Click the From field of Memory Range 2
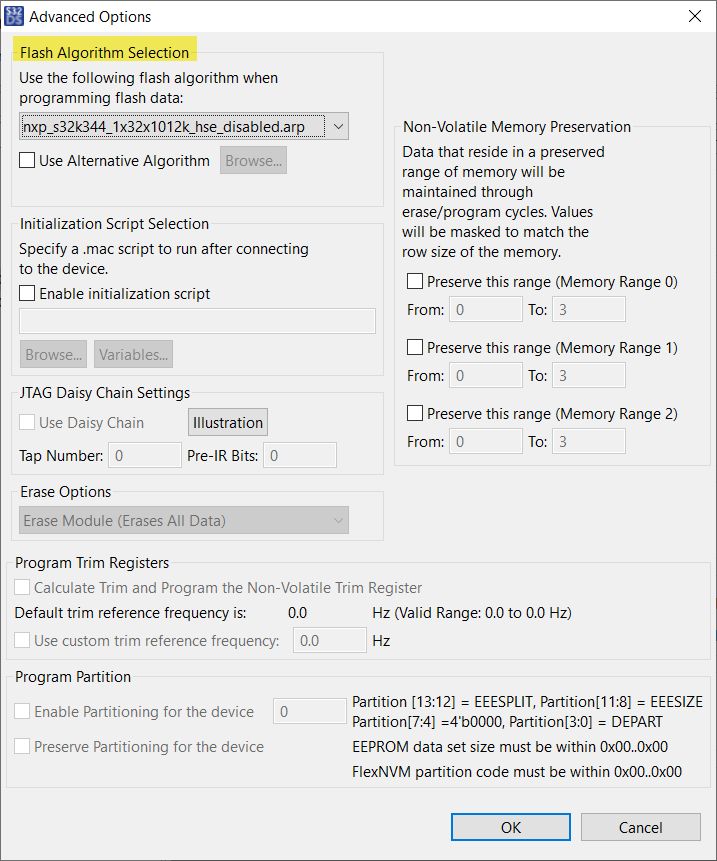717x861 pixels. 485,441
